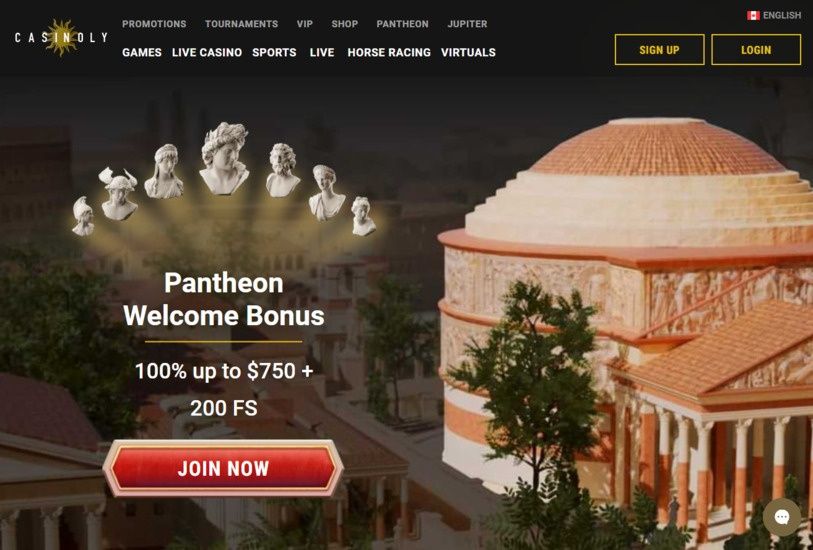Viewport: 813px width, 550px height.
Task: Select the Live Casino tab
Action: coord(207,52)
